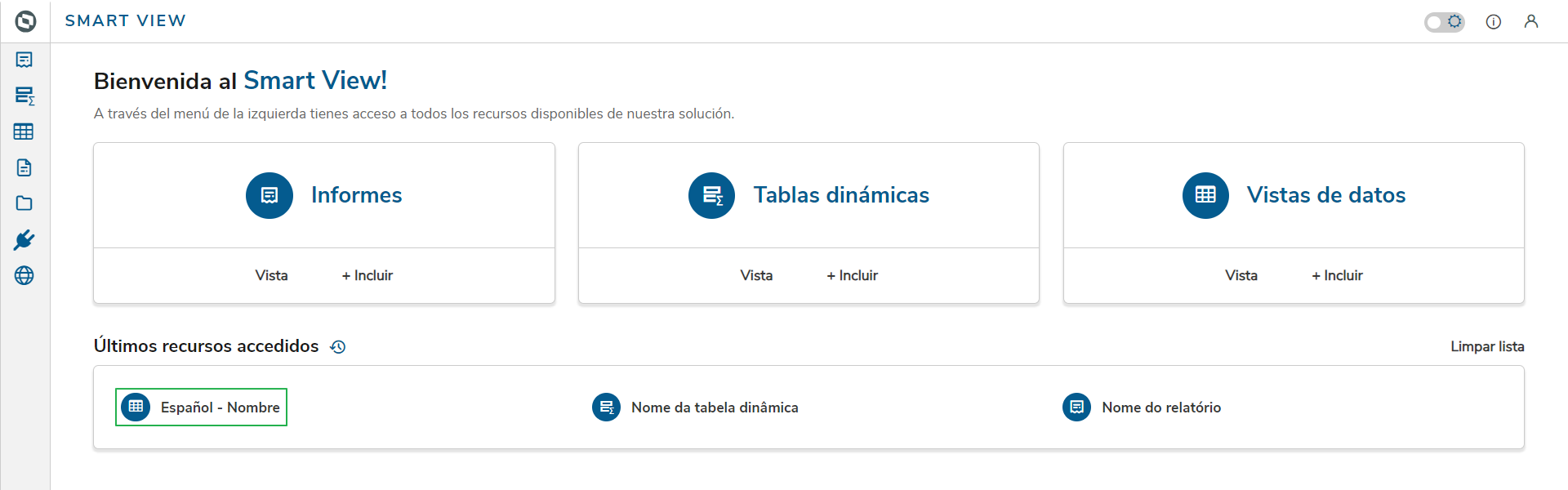This screenshot has width=1568, height=490.
Task: Open recent item Español - Nombre
Action: 202,408
